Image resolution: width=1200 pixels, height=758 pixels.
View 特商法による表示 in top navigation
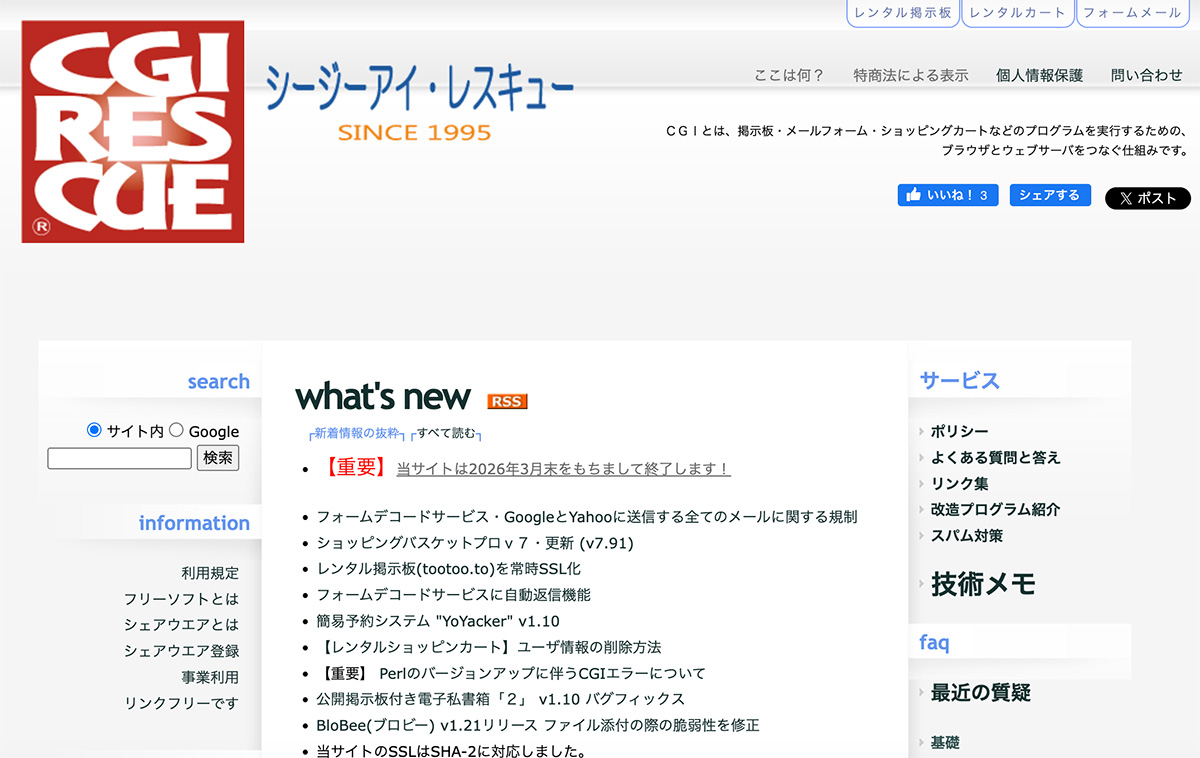tap(911, 74)
